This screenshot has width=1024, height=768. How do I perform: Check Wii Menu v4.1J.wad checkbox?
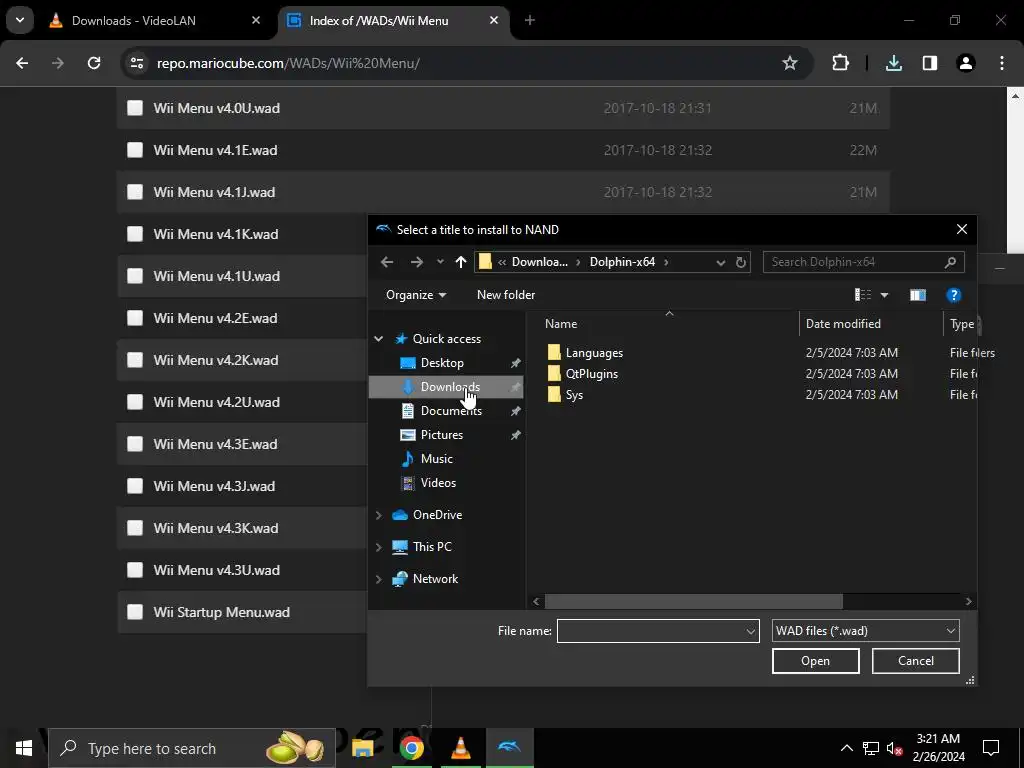tap(135, 192)
